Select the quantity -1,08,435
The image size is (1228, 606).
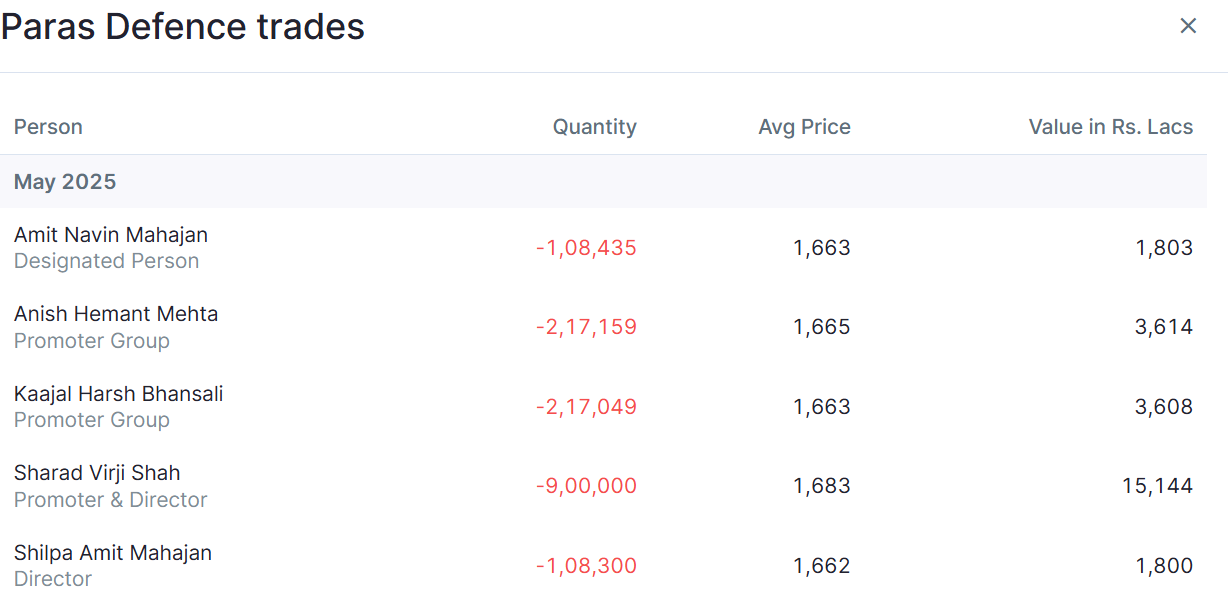coord(586,248)
